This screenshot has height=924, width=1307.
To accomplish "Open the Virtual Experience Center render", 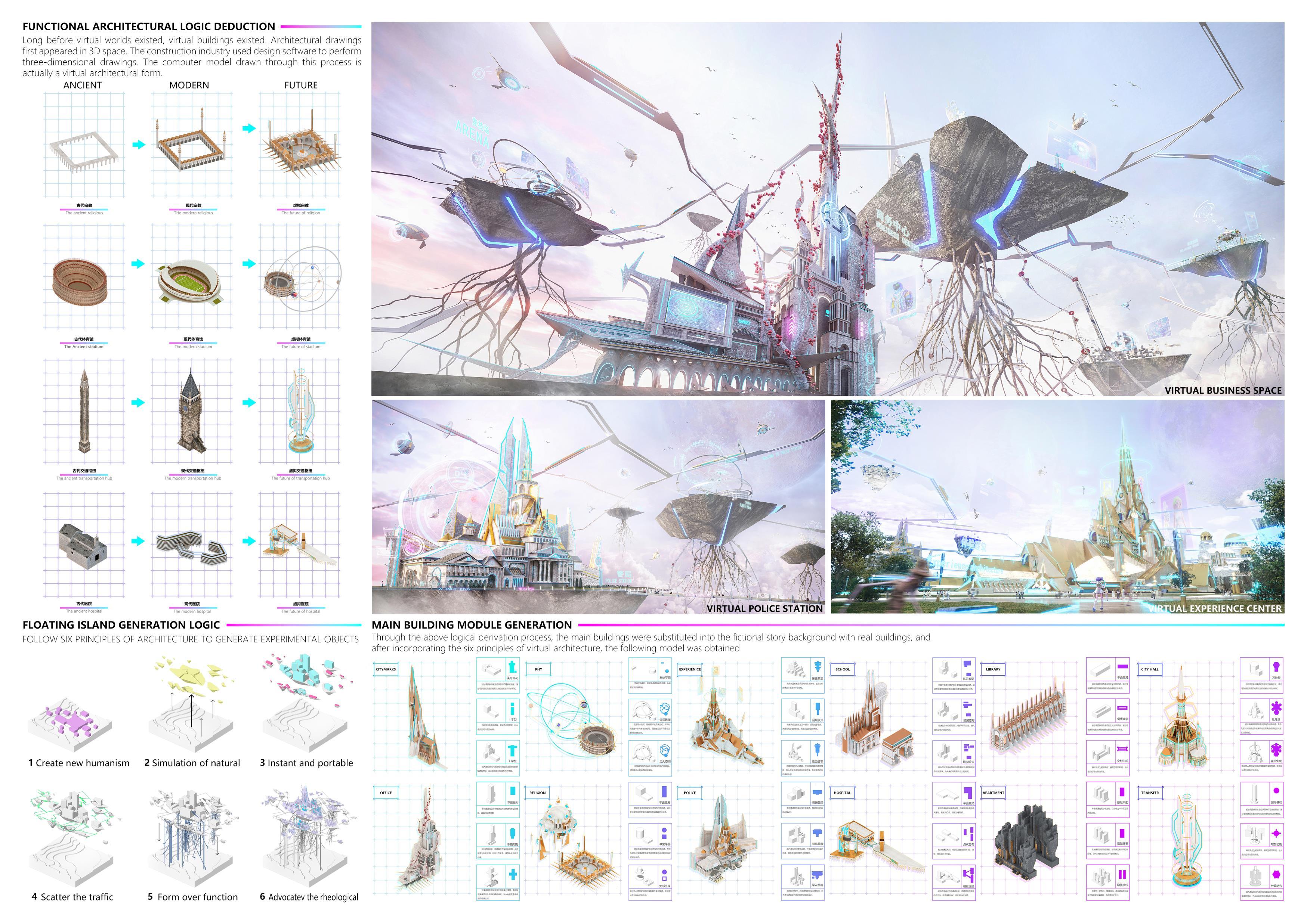I will pyautogui.click(x=1057, y=506).
